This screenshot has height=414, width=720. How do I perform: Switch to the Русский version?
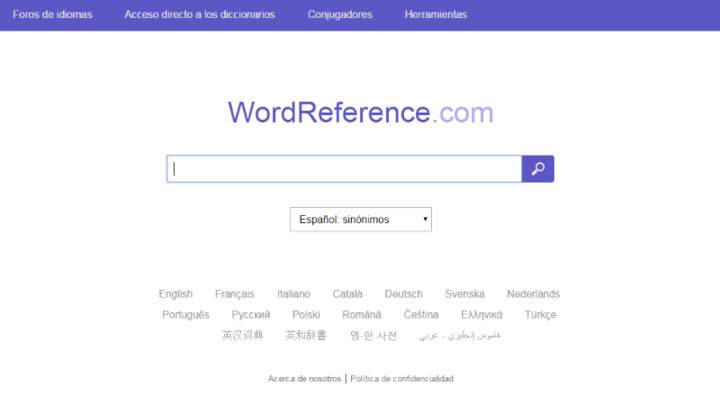[x=250, y=315]
